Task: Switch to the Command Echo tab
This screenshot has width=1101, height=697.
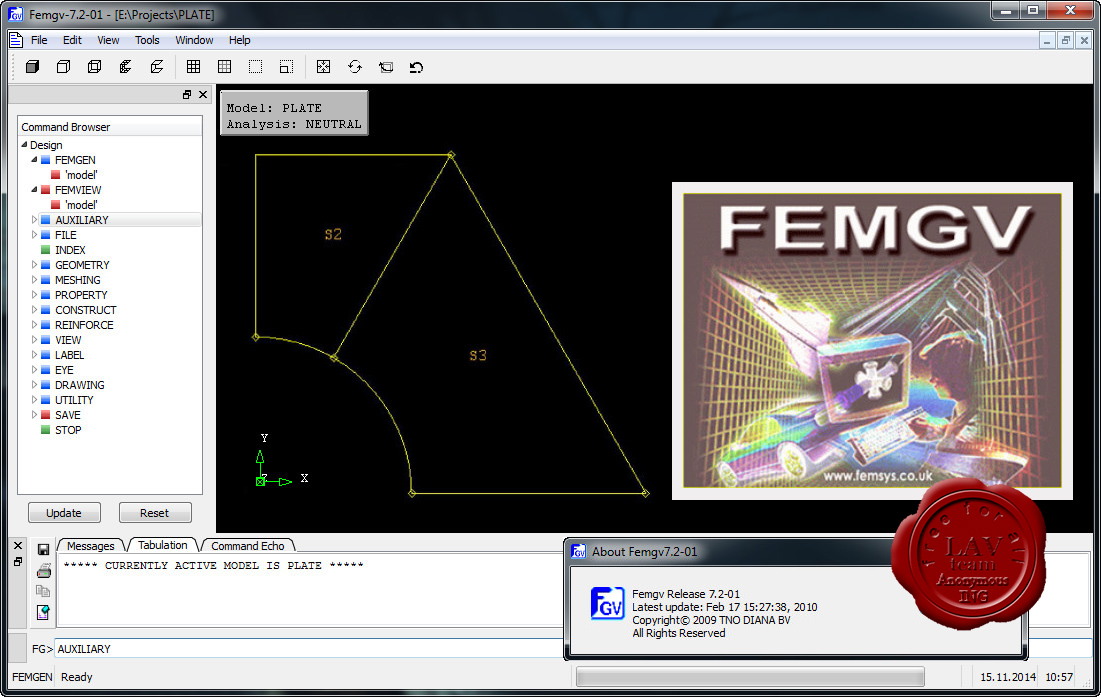Action: click(248, 545)
